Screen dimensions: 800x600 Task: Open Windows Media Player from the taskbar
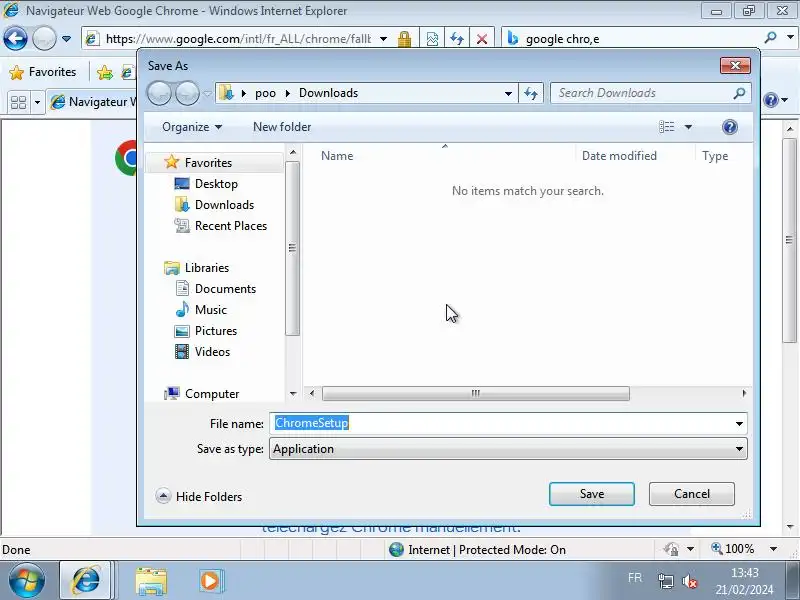210,581
